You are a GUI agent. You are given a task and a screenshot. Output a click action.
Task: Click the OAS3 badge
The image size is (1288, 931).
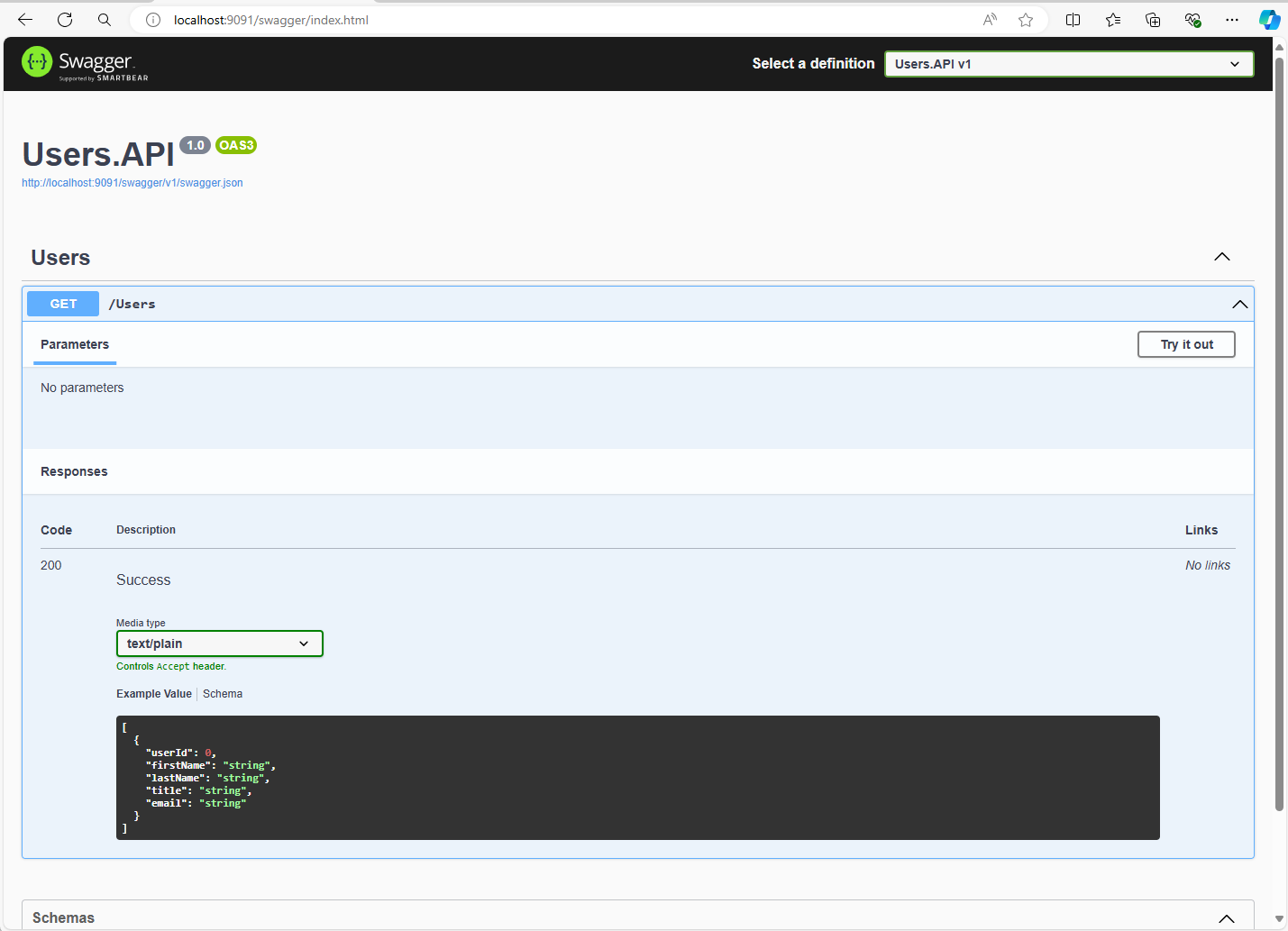tap(236, 145)
